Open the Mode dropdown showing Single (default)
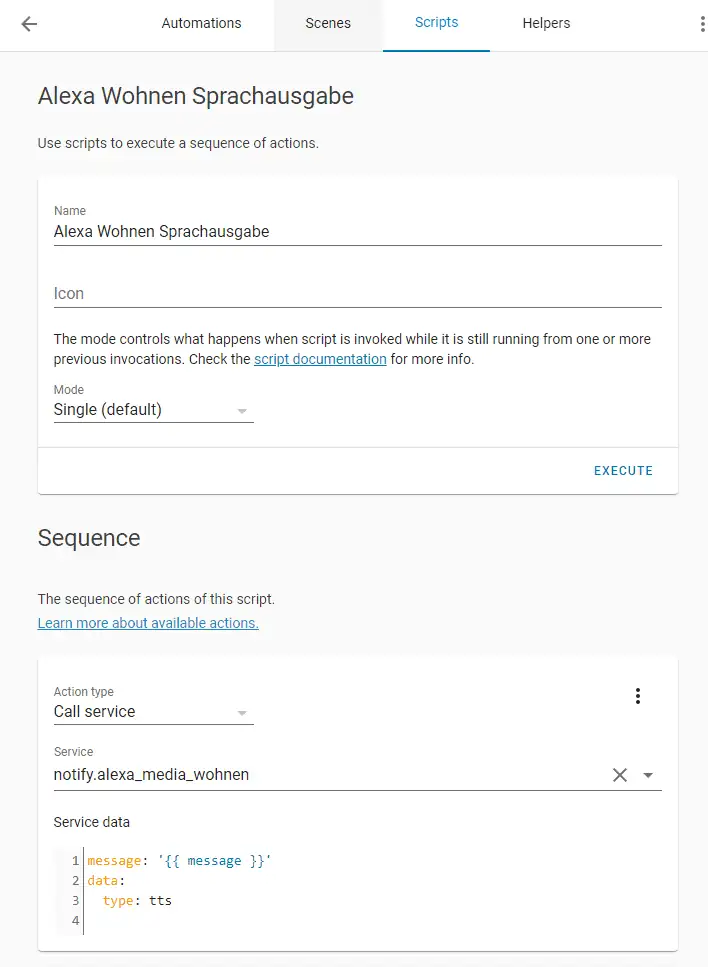Image resolution: width=708 pixels, height=967 pixels. 153,410
